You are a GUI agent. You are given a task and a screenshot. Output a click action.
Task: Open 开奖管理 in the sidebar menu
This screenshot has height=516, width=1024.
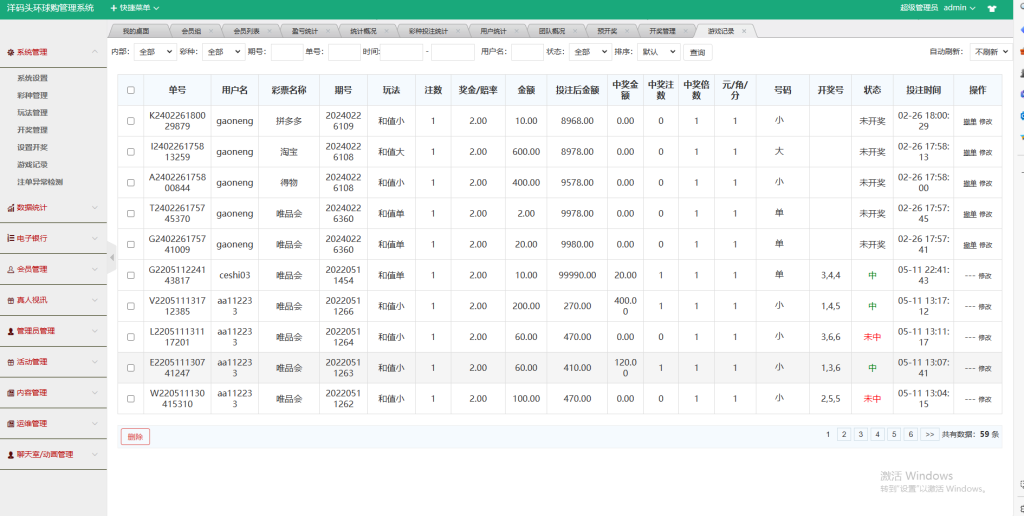tap(32, 130)
